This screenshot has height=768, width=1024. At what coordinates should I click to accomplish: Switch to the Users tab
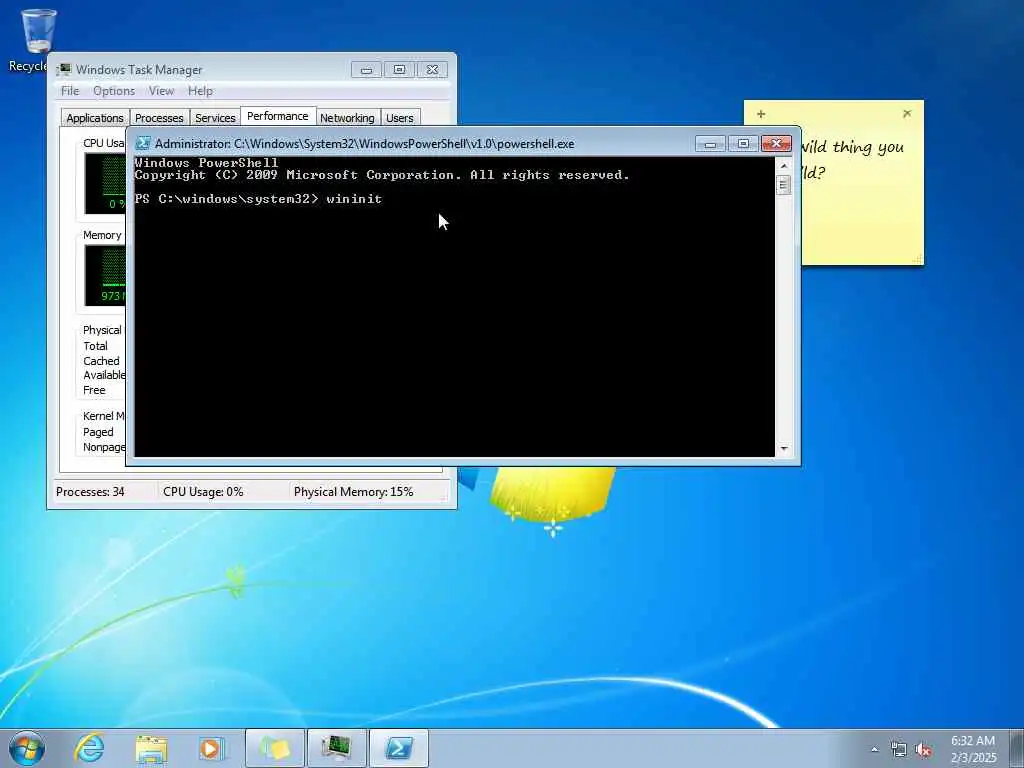tap(400, 118)
